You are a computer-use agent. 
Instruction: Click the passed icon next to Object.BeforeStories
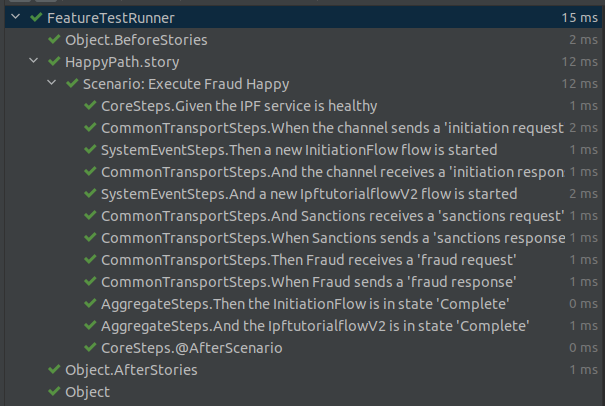tap(54, 40)
